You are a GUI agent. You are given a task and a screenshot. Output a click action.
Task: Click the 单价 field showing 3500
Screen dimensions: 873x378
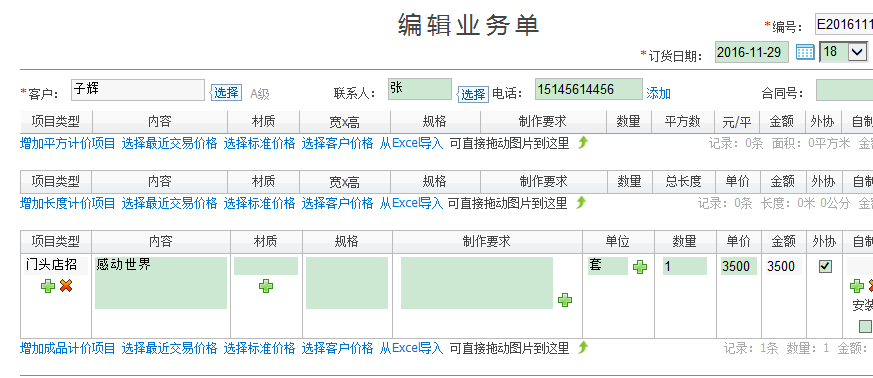tap(739, 266)
